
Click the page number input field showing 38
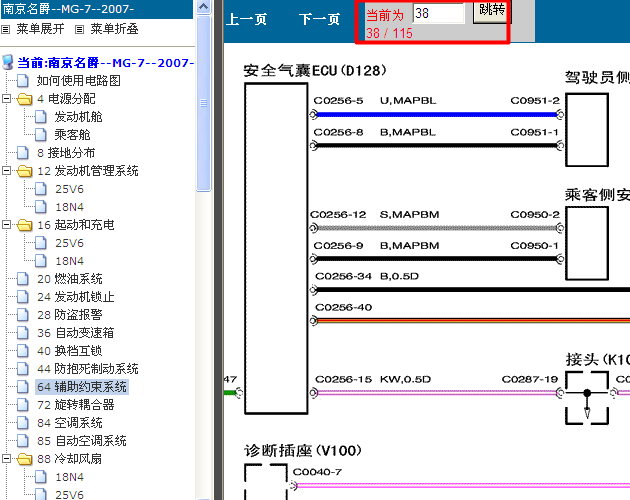tap(438, 13)
